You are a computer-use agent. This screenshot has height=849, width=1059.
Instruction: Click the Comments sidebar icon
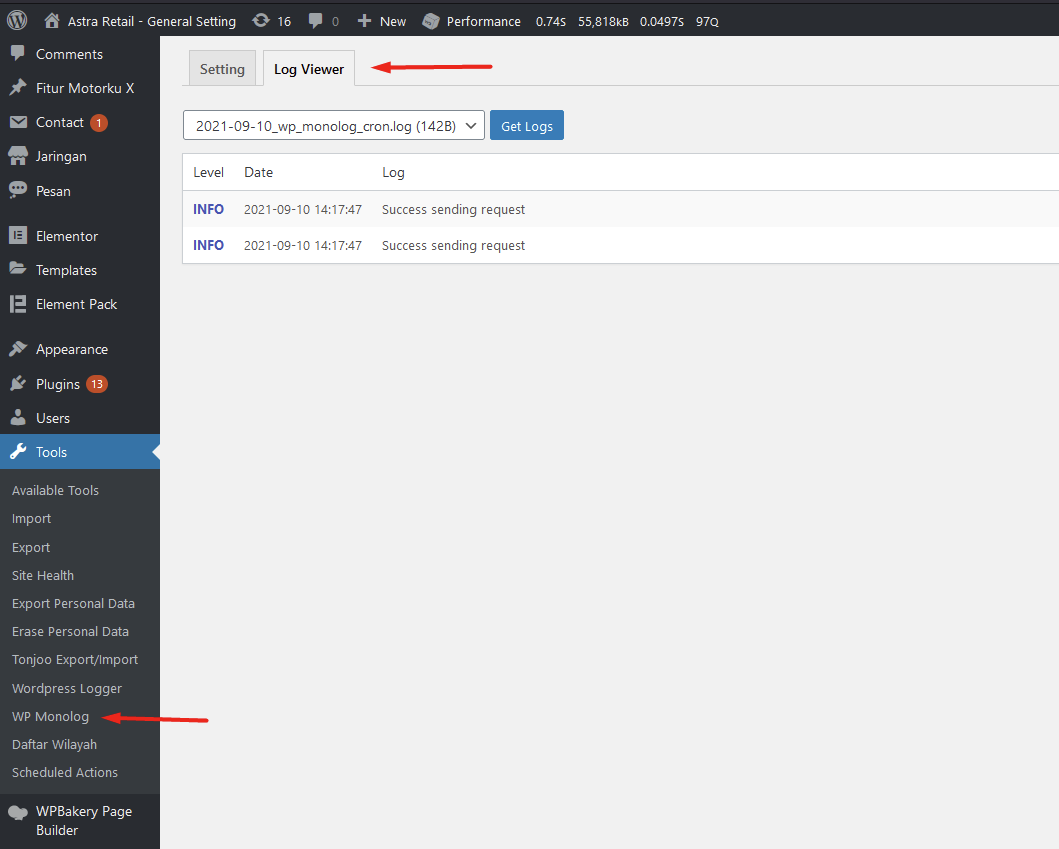18,53
